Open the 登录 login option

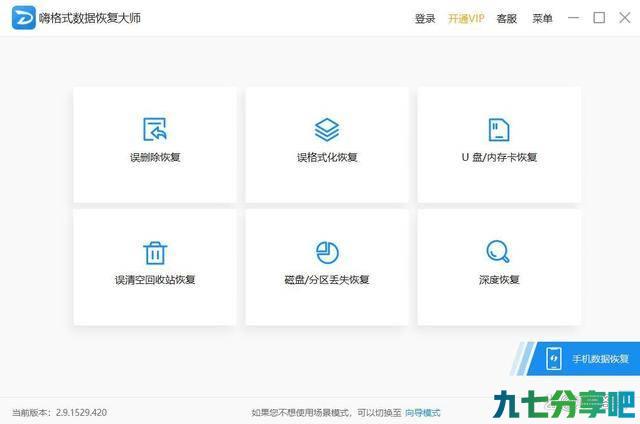click(425, 18)
